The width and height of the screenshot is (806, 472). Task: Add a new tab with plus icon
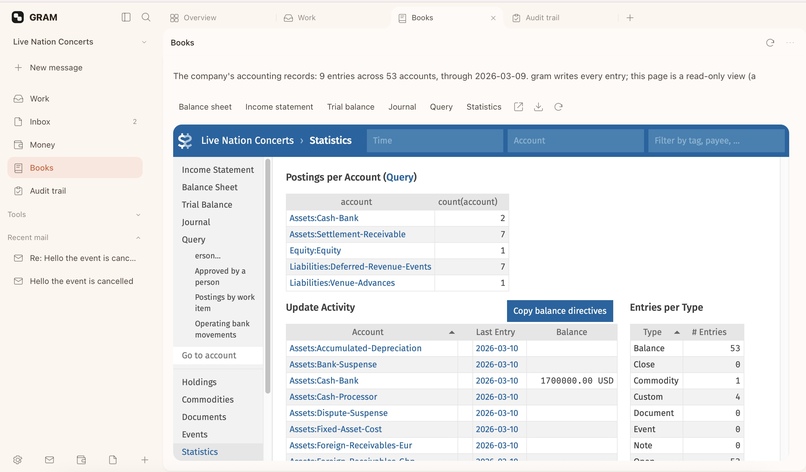tap(630, 17)
